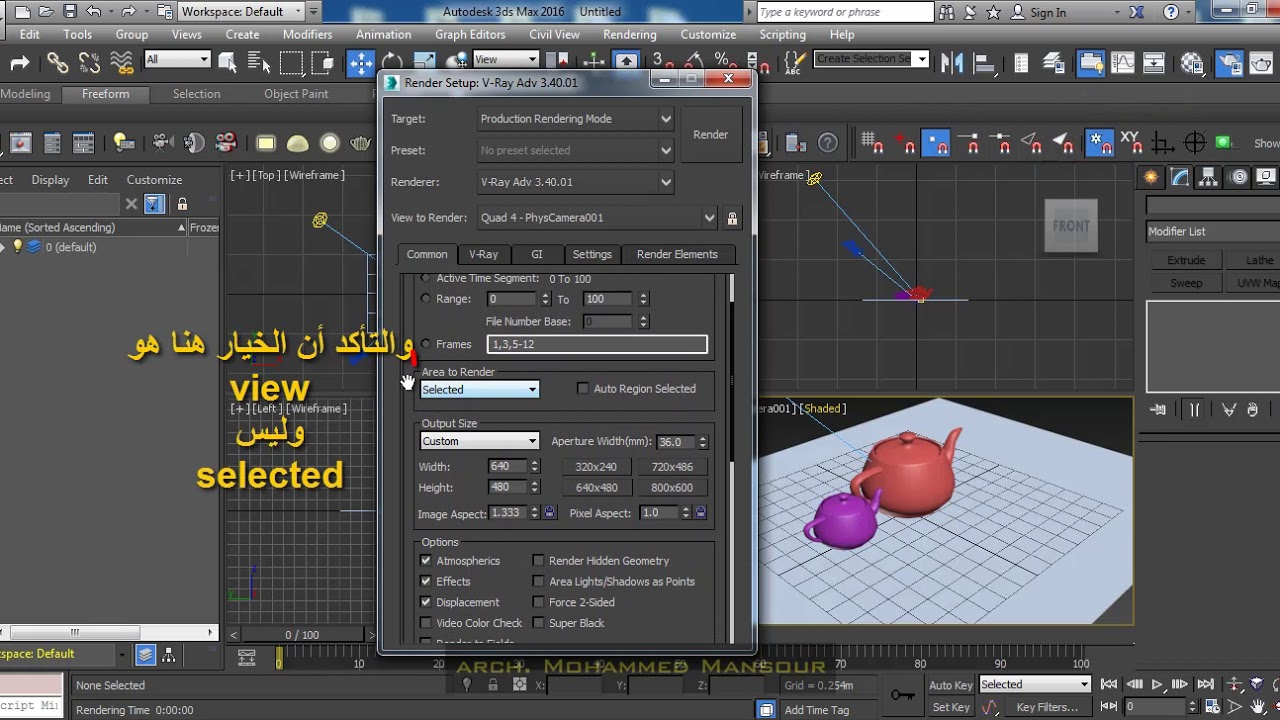The width and height of the screenshot is (1280, 720).
Task: Click the Select and Link tool
Action: [57, 63]
